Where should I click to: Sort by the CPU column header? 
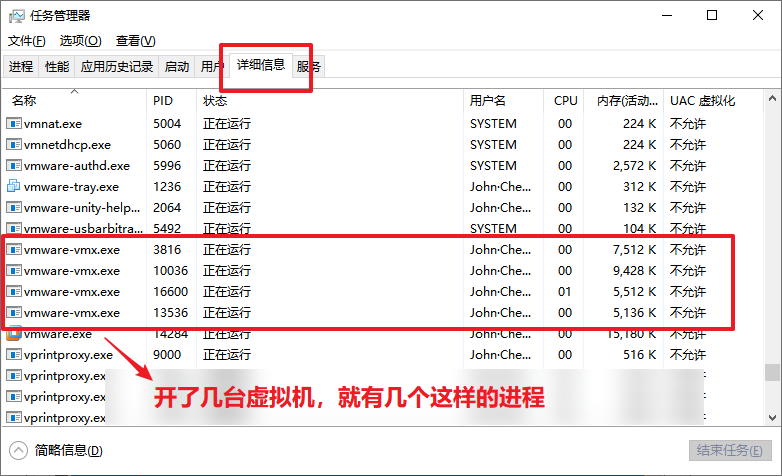[x=564, y=101]
